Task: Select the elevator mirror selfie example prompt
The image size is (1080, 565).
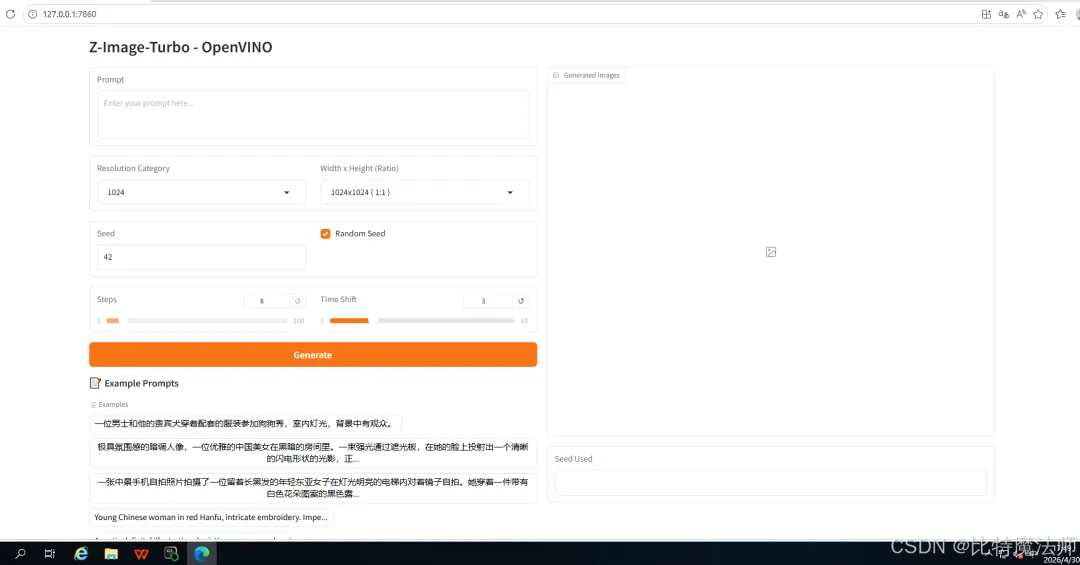Action: (x=313, y=488)
